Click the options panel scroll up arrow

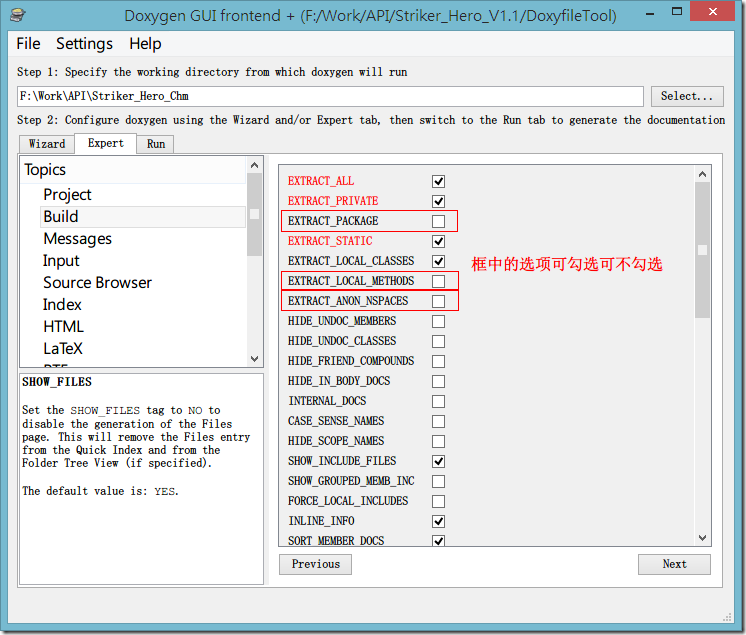click(x=702, y=174)
